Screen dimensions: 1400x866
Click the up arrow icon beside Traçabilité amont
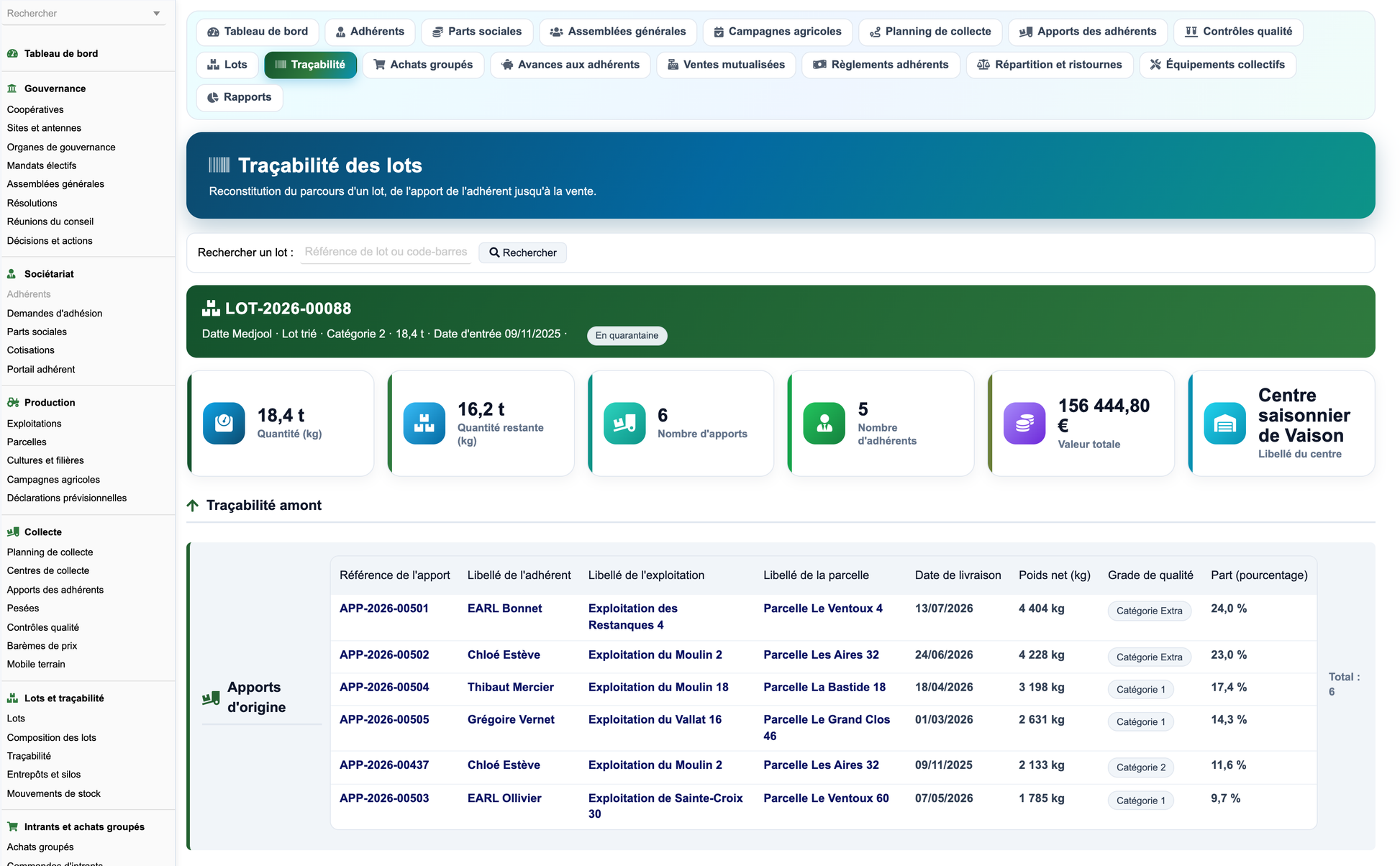pyautogui.click(x=193, y=506)
